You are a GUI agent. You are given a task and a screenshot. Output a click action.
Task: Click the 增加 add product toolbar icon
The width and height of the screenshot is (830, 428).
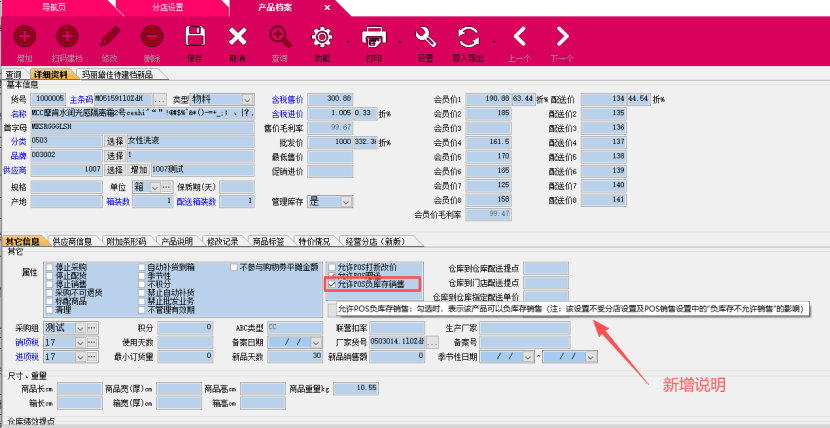[x=24, y=37]
